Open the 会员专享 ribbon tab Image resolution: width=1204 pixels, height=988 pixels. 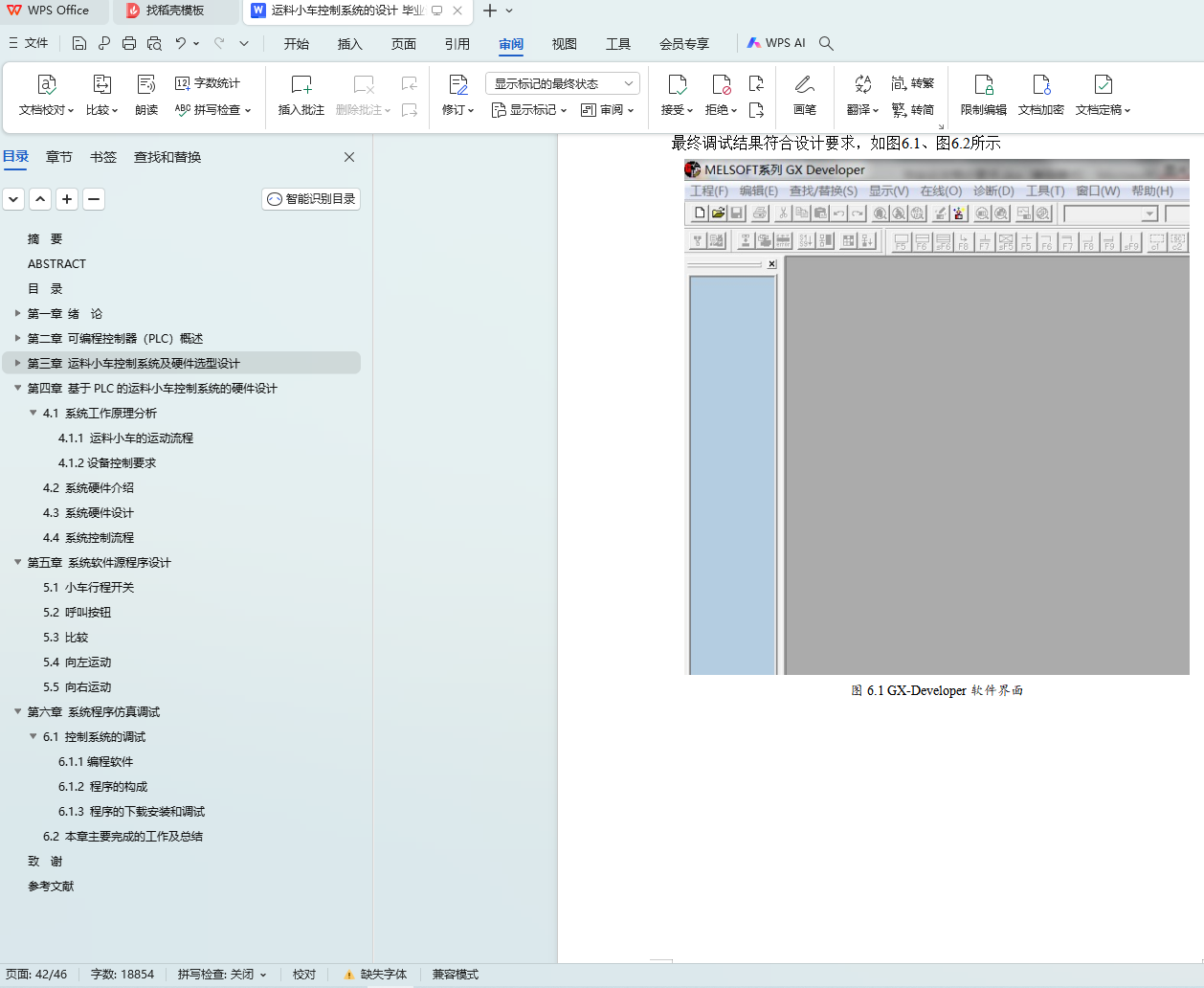[x=684, y=44]
